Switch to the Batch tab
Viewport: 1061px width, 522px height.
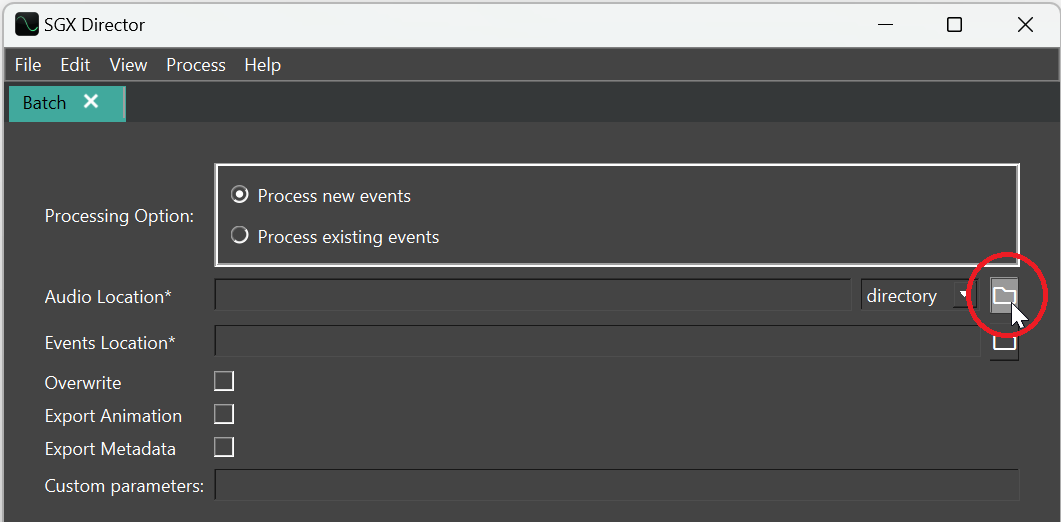tap(45, 103)
